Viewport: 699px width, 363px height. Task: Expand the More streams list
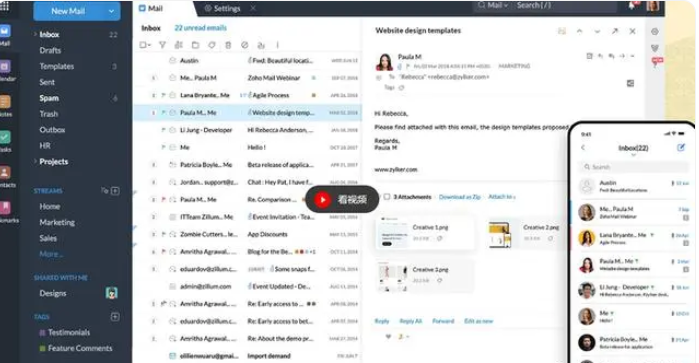(51, 254)
